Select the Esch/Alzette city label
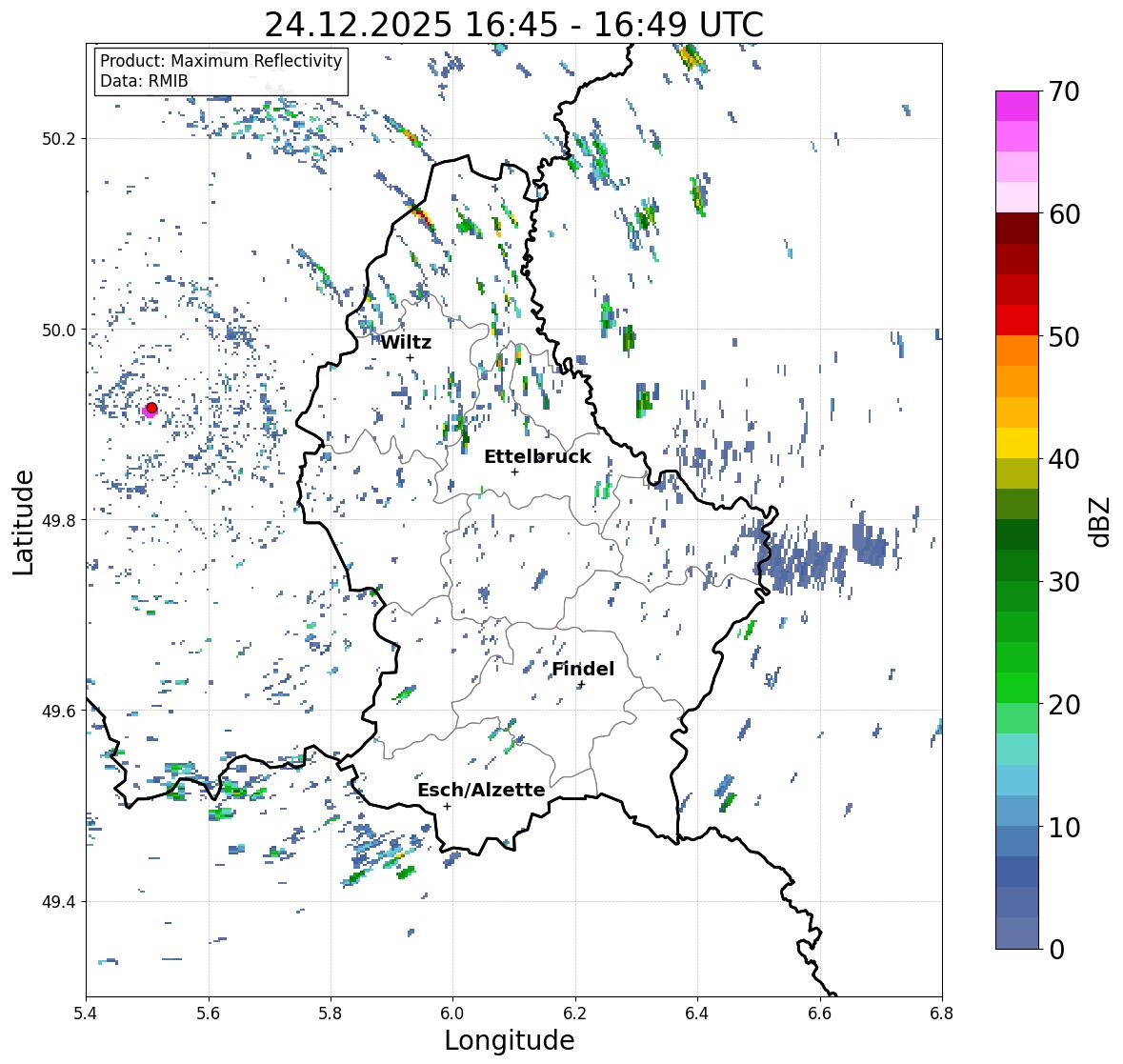The width and height of the screenshot is (1123, 1064). pos(481,790)
